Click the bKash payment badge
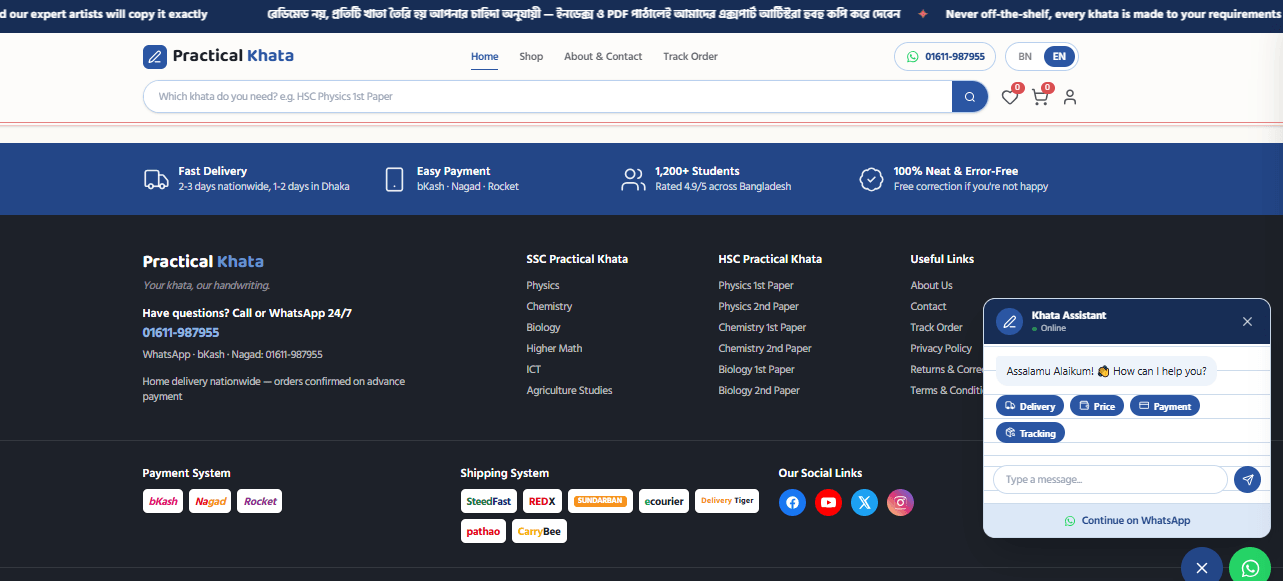Viewport: 1283px width, 581px height. [x=163, y=501]
